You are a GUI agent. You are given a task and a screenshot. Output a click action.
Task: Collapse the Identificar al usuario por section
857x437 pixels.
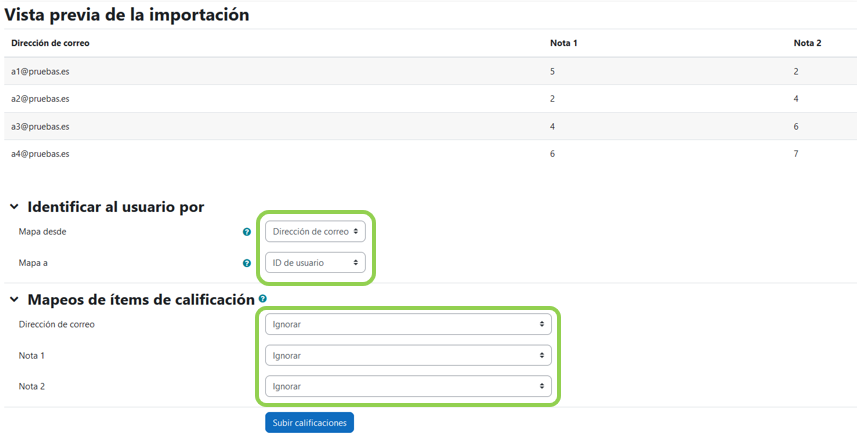point(14,207)
